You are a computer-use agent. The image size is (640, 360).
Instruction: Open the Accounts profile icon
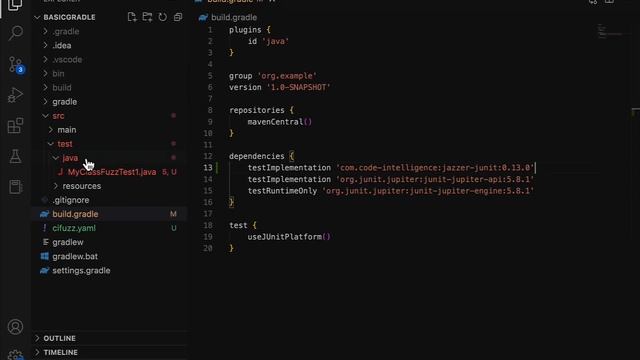(x=16, y=327)
